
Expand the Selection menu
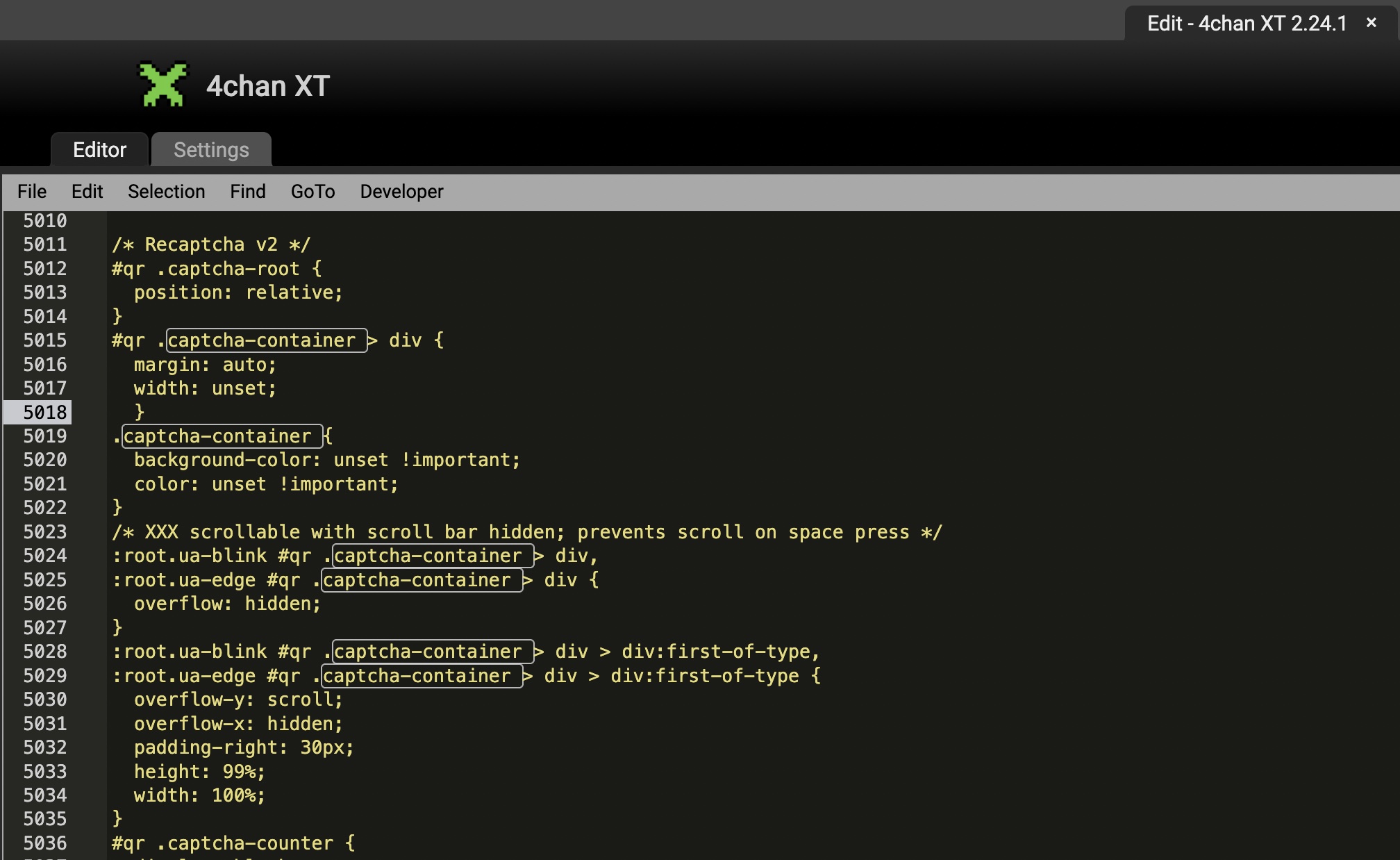[x=166, y=192]
